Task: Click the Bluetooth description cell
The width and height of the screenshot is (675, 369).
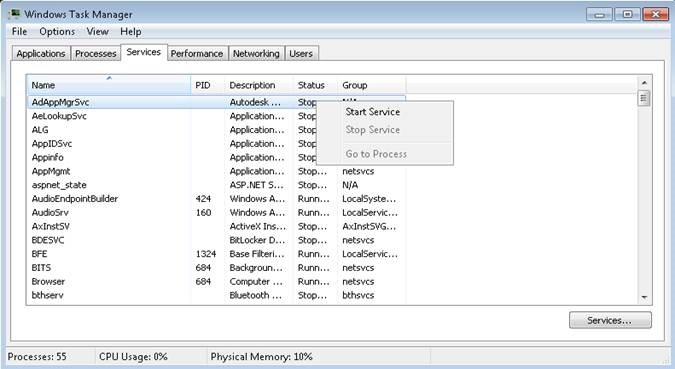Action: pos(256,295)
